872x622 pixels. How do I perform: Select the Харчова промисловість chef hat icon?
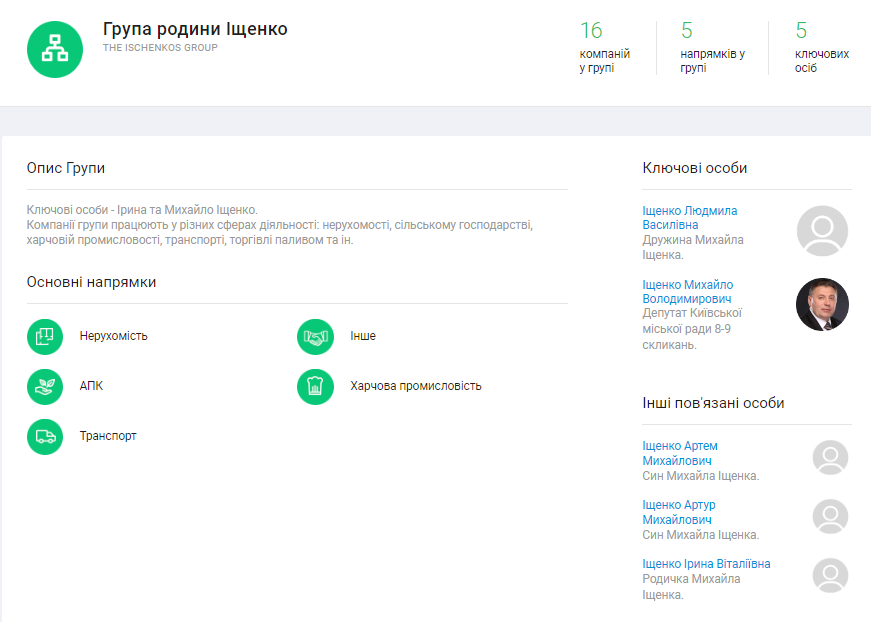point(315,386)
